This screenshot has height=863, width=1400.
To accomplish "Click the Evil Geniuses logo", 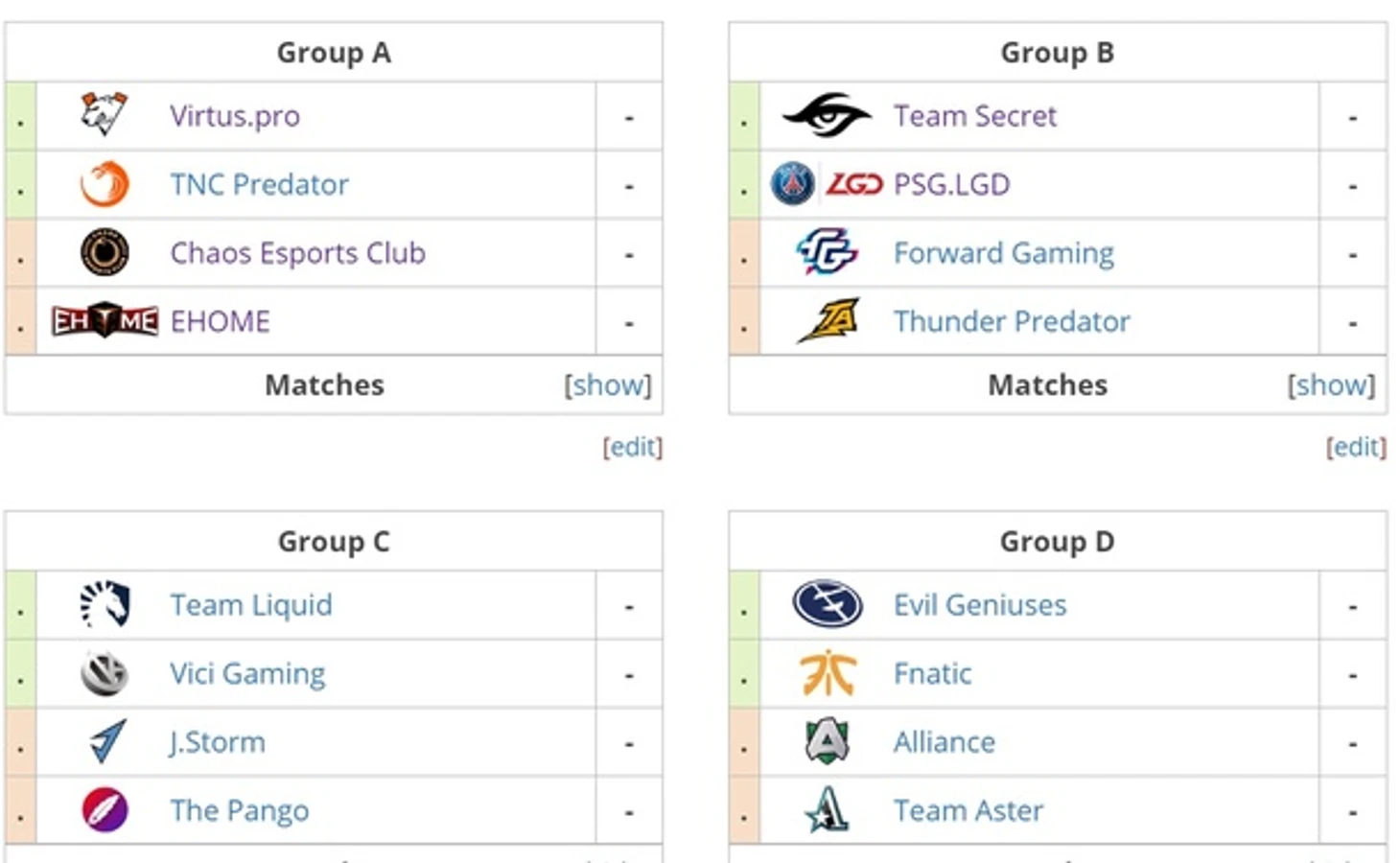I will pos(827,605).
